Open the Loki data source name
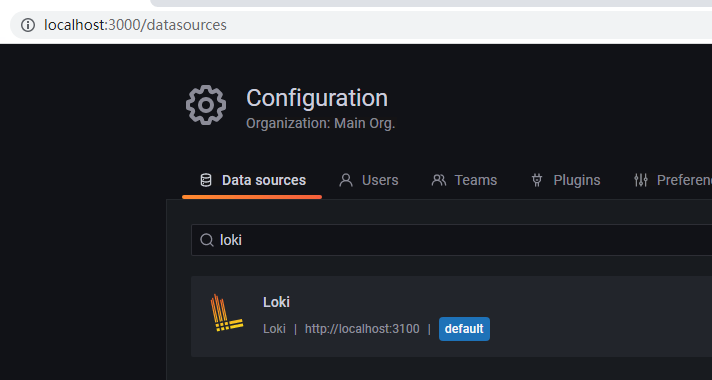Screen dimensions: 712x380 [x=276, y=302]
